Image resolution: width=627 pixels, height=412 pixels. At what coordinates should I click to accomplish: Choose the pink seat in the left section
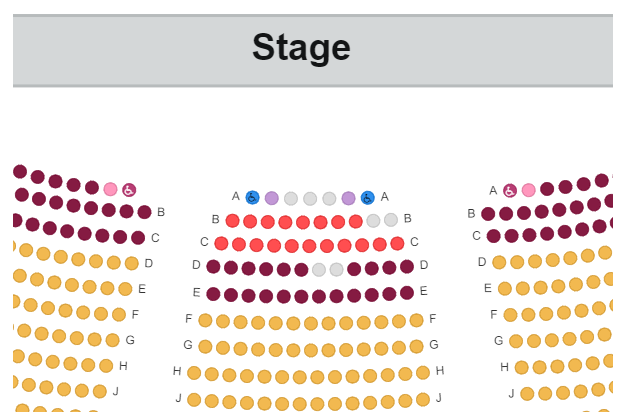click(110, 189)
